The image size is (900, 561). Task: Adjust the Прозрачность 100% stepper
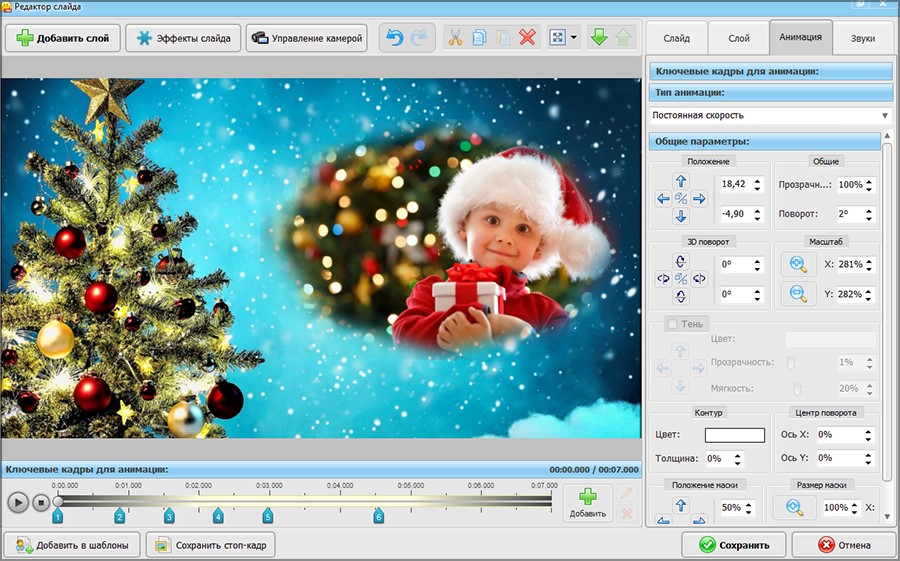tap(869, 185)
